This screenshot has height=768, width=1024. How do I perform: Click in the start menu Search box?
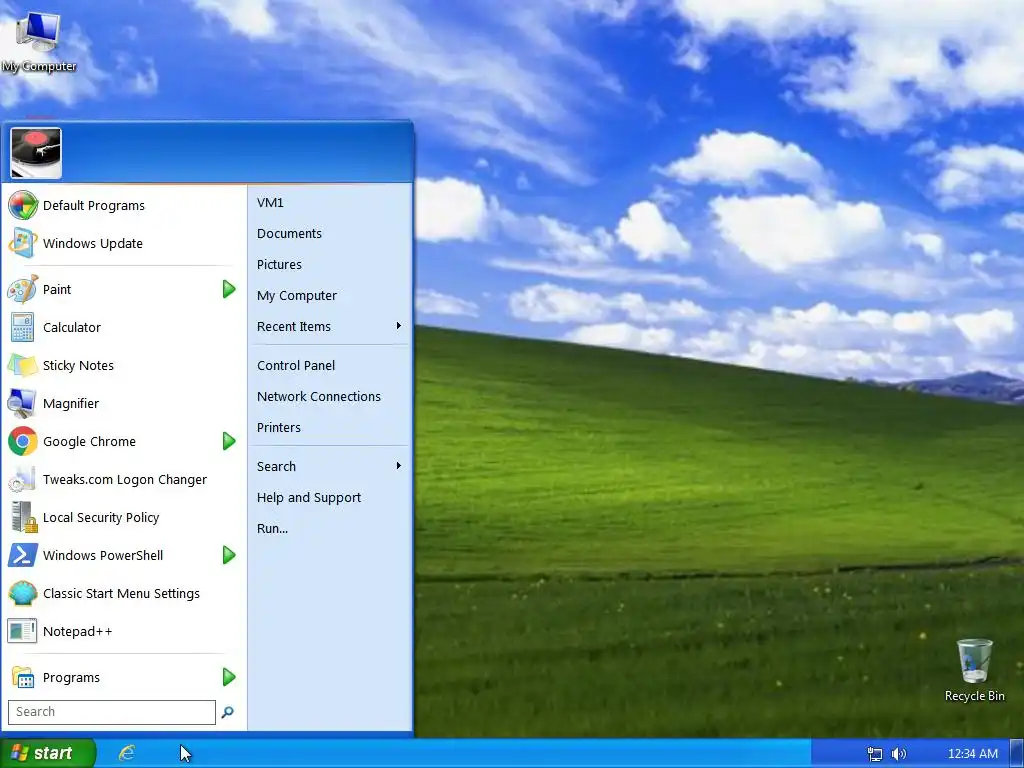(x=112, y=712)
